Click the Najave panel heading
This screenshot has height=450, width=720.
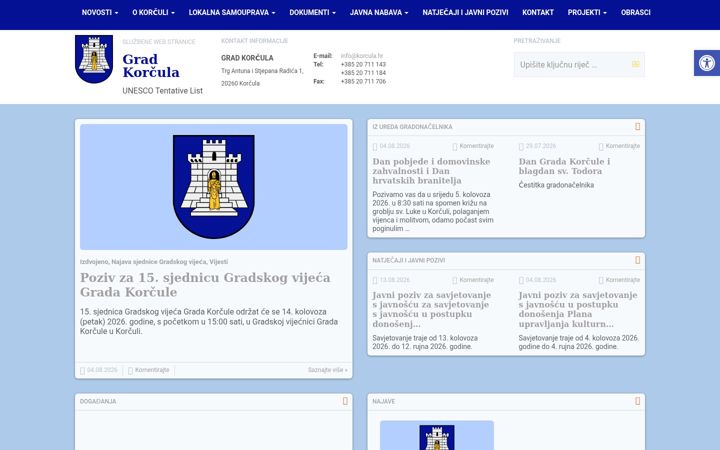(383, 401)
